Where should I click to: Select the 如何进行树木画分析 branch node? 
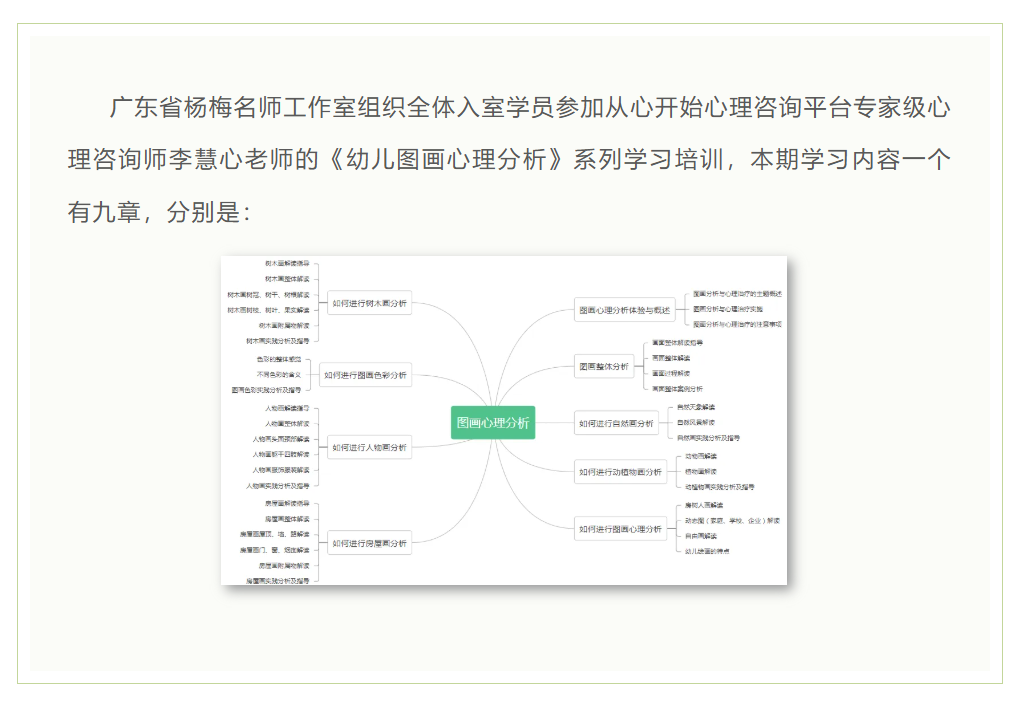(x=369, y=302)
